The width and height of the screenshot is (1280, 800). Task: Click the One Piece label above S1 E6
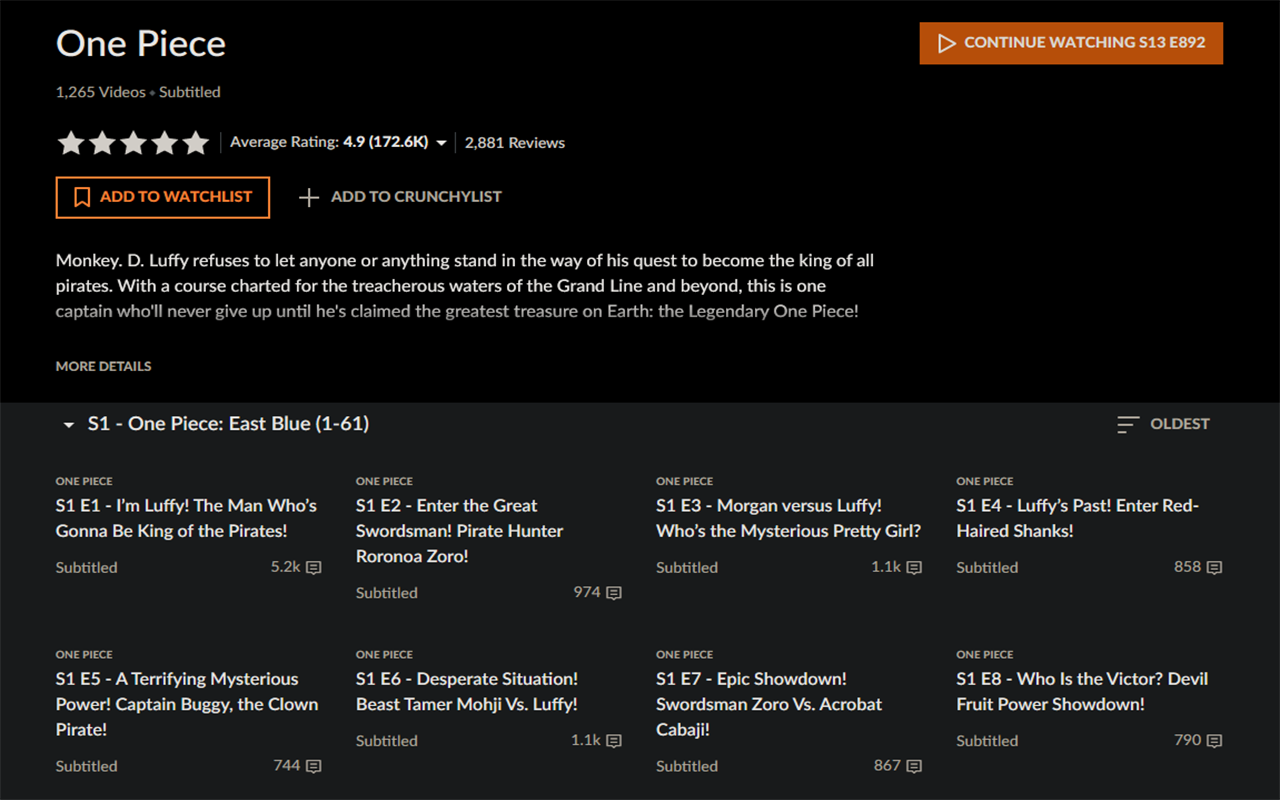[384, 654]
